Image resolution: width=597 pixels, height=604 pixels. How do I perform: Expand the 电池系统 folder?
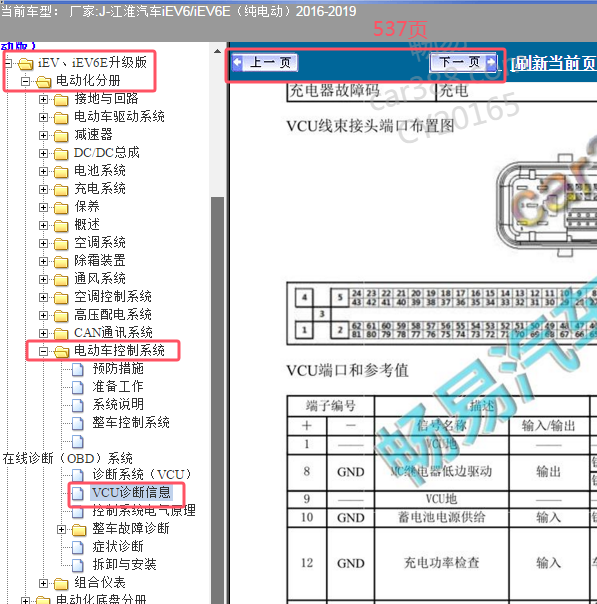click(x=44, y=171)
